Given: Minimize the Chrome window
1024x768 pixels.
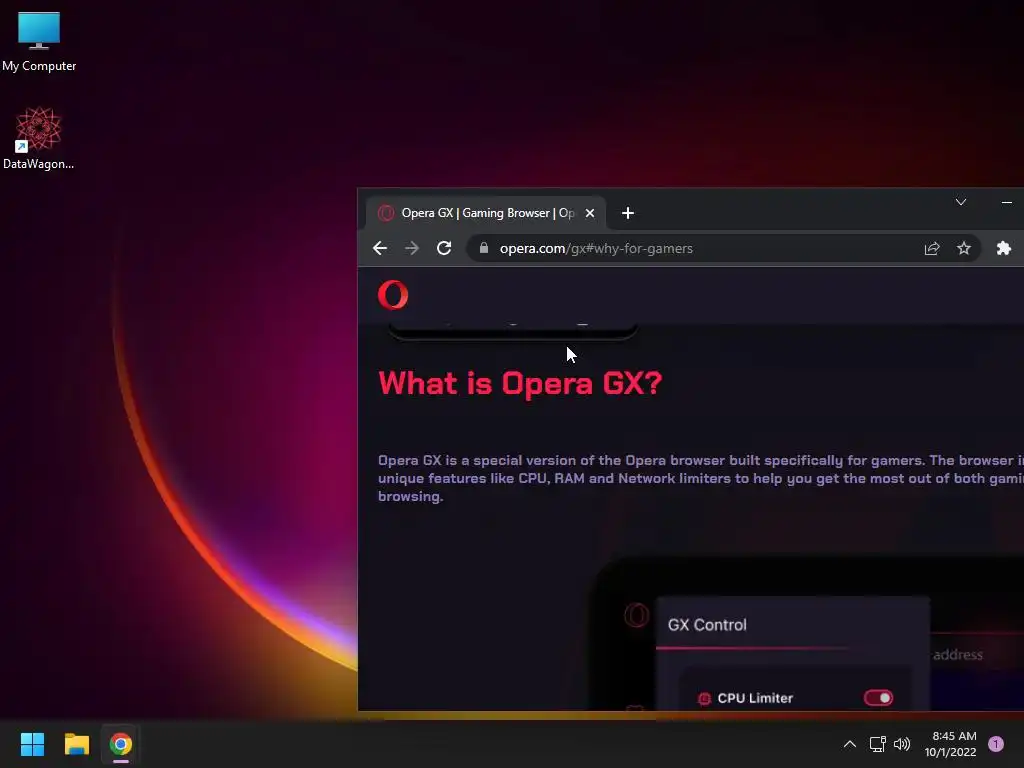Looking at the screenshot, I should coord(1007,202).
